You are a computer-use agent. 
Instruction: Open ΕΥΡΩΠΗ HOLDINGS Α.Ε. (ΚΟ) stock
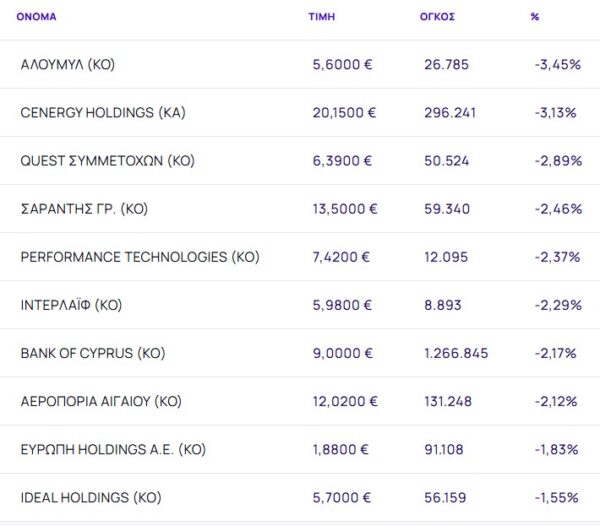coord(112,449)
